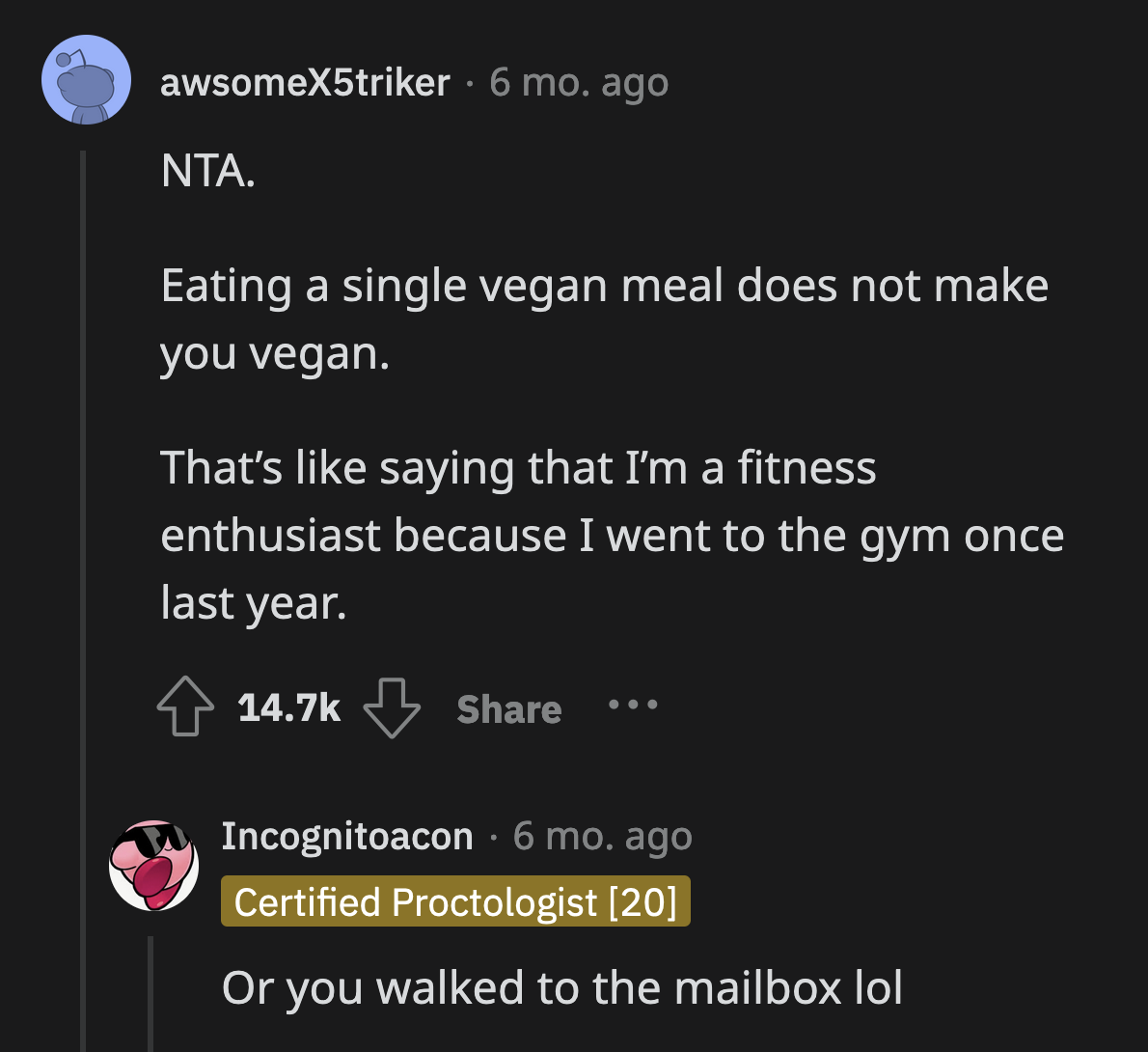The width and height of the screenshot is (1148, 1052).
Task: Open the overflow menu on the top comment
Action: click(633, 707)
